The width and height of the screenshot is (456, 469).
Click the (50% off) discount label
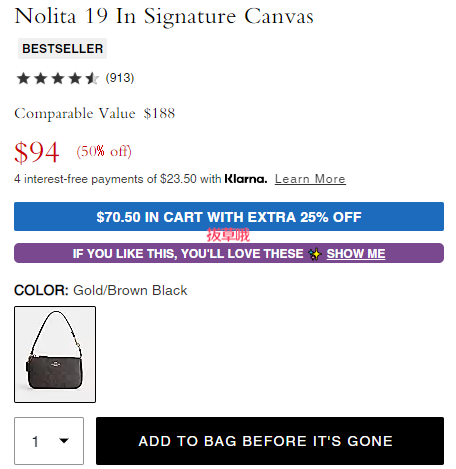(104, 151)
